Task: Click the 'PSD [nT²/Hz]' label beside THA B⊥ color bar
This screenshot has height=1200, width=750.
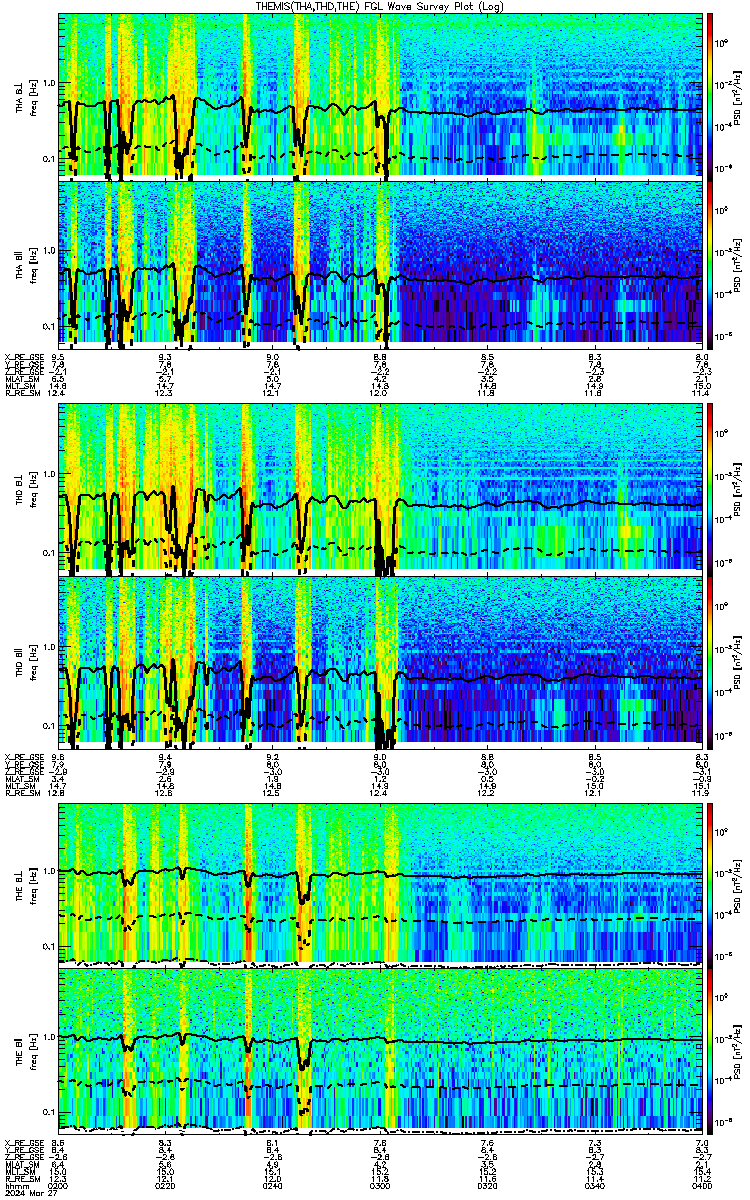Action: coord(736,96)
